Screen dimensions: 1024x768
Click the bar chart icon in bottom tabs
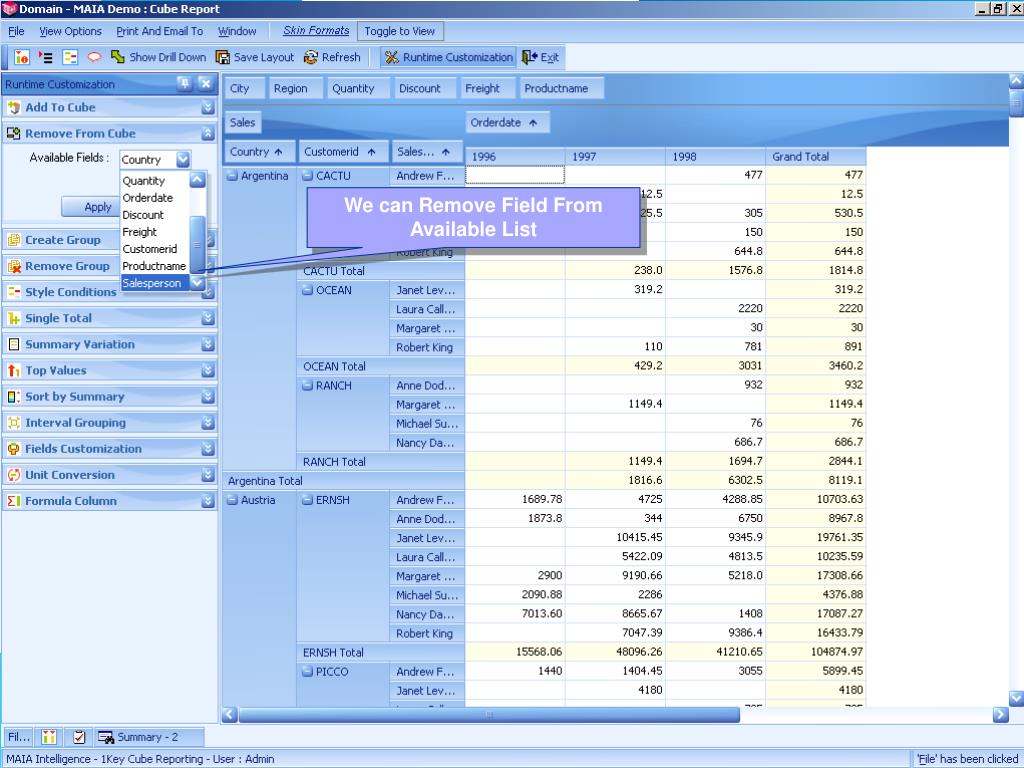(49, 737)
